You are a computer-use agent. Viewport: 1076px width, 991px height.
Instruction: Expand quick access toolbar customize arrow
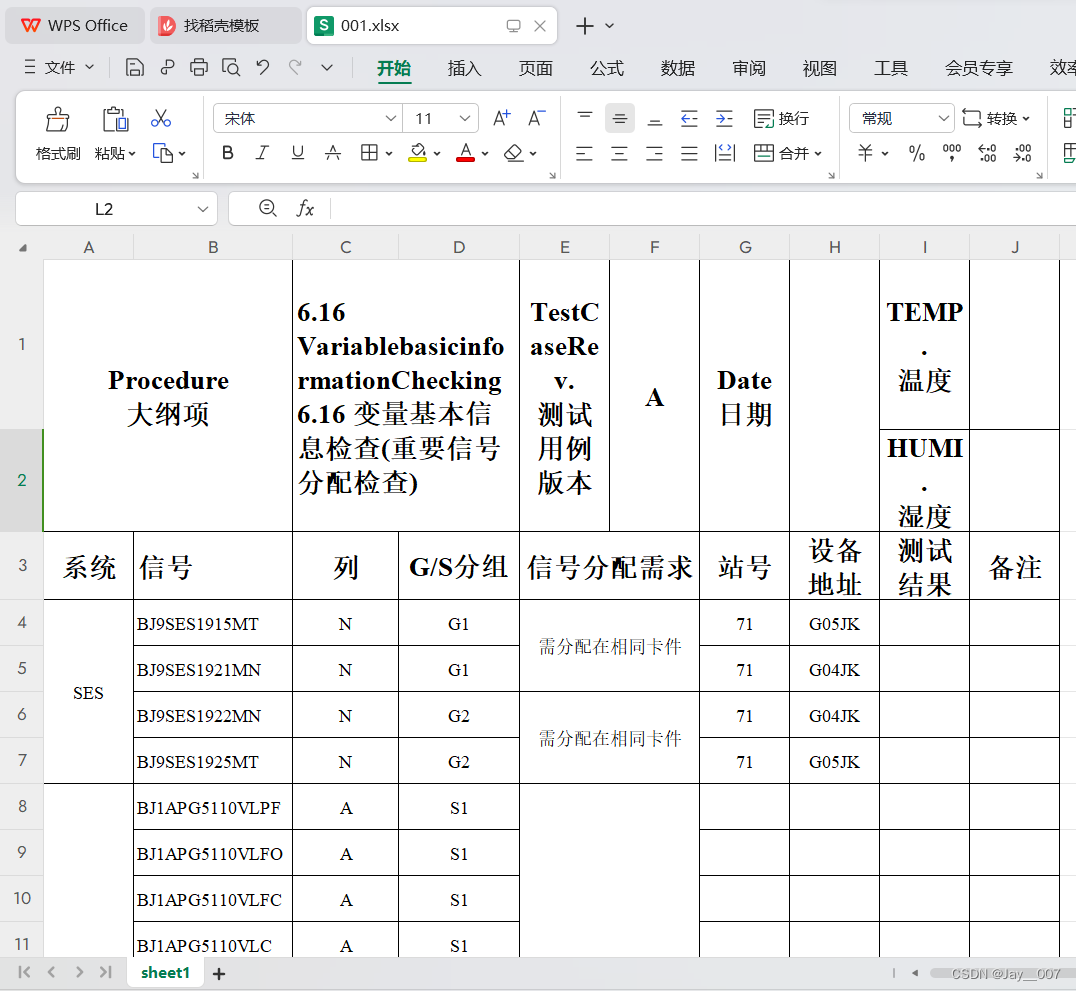point(327,67)
